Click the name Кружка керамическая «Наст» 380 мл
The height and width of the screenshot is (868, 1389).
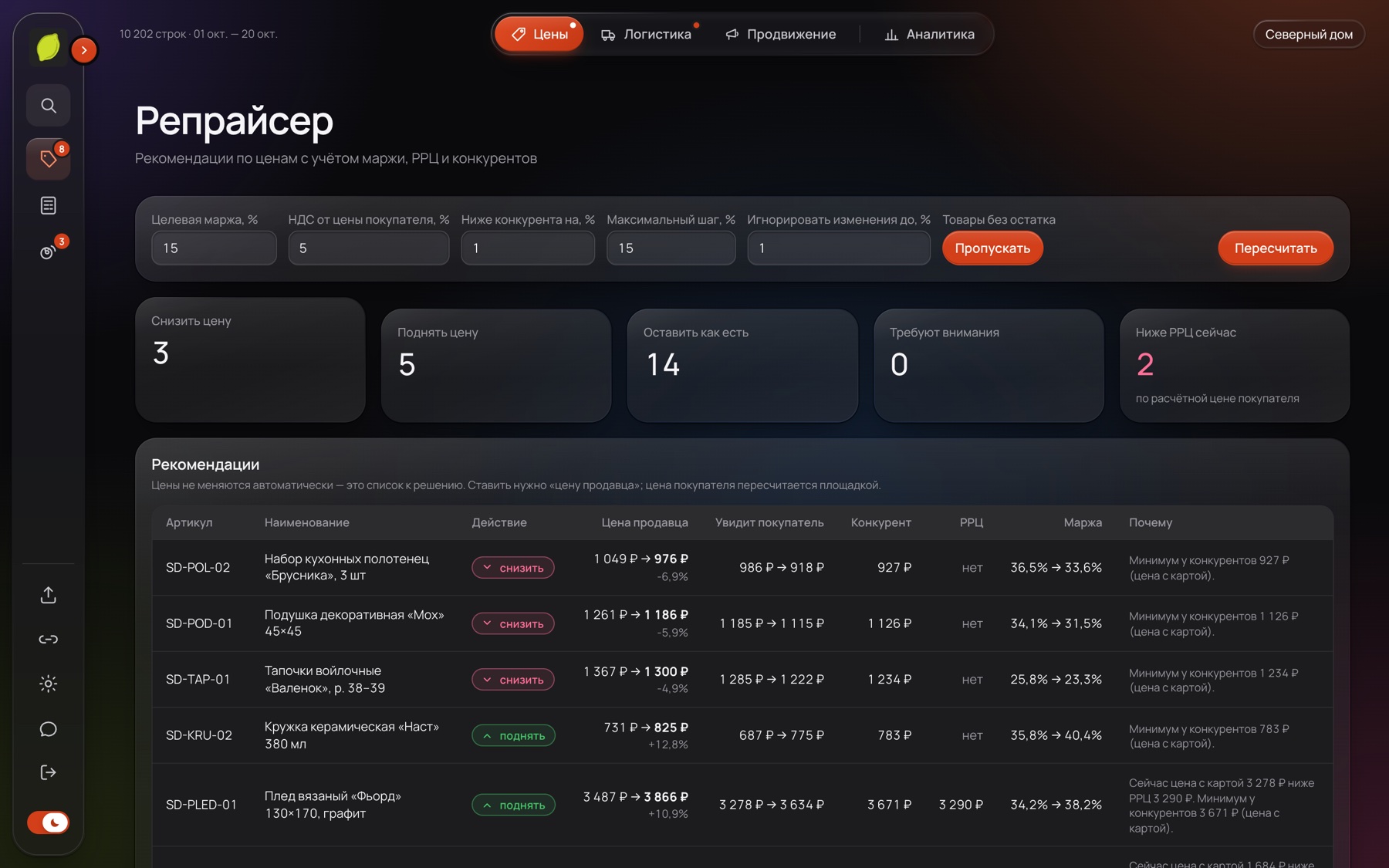point(352,735)
